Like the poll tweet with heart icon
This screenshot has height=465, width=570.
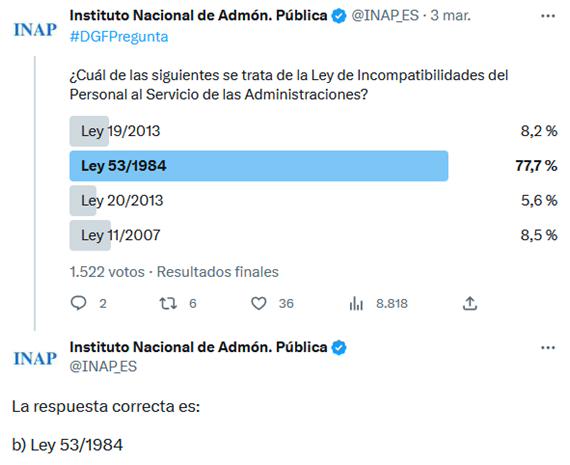[x=258, y=303]
